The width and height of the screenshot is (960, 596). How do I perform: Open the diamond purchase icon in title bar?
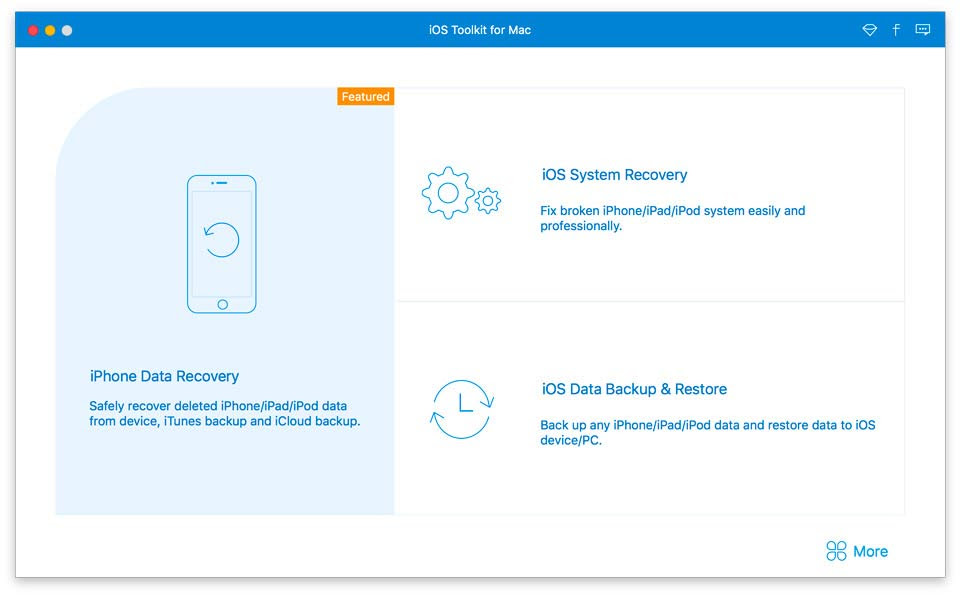pyautogui.click(x=869, y=30)
